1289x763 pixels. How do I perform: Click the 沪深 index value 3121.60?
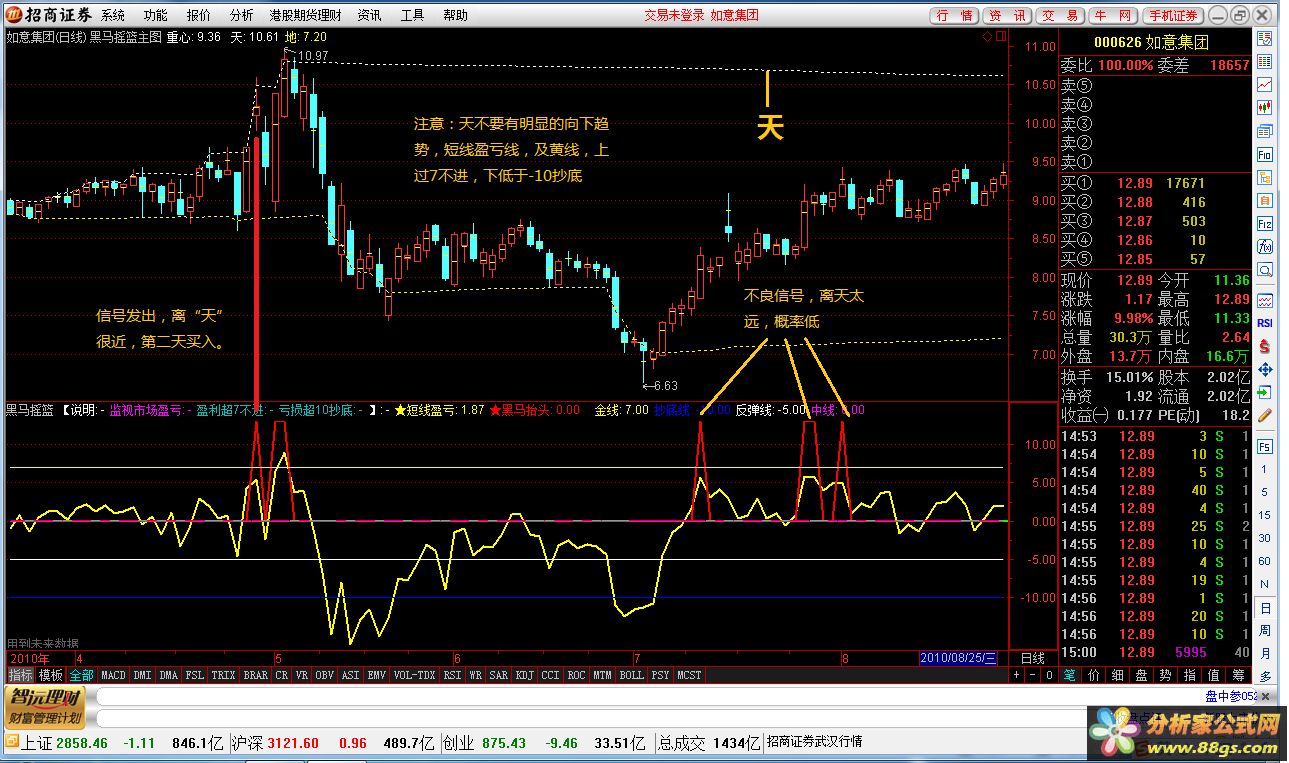[x=292, y=743]
